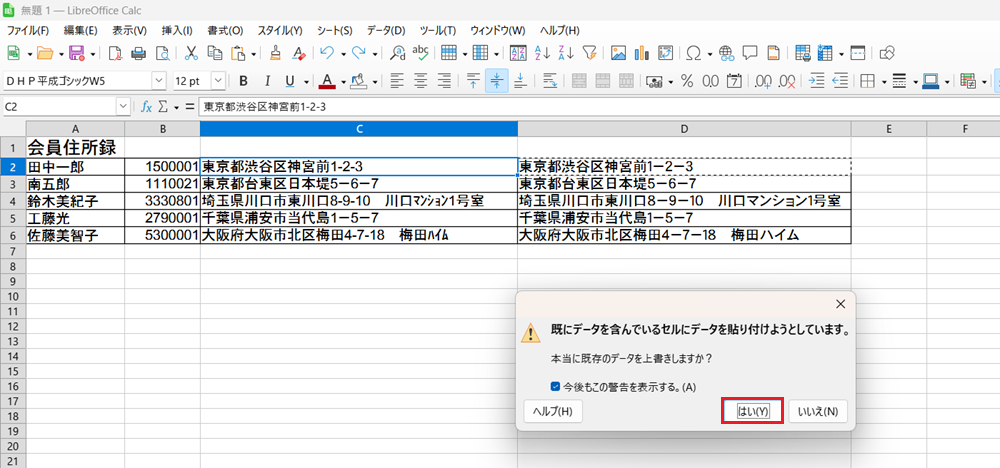1000x468 pixels.
Task: Open the draw functions shapes icon
Action: coord(888,53)
